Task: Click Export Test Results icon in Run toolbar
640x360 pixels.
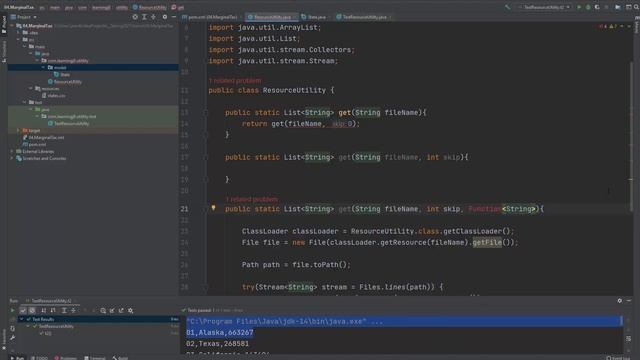Action: point(121,311)
